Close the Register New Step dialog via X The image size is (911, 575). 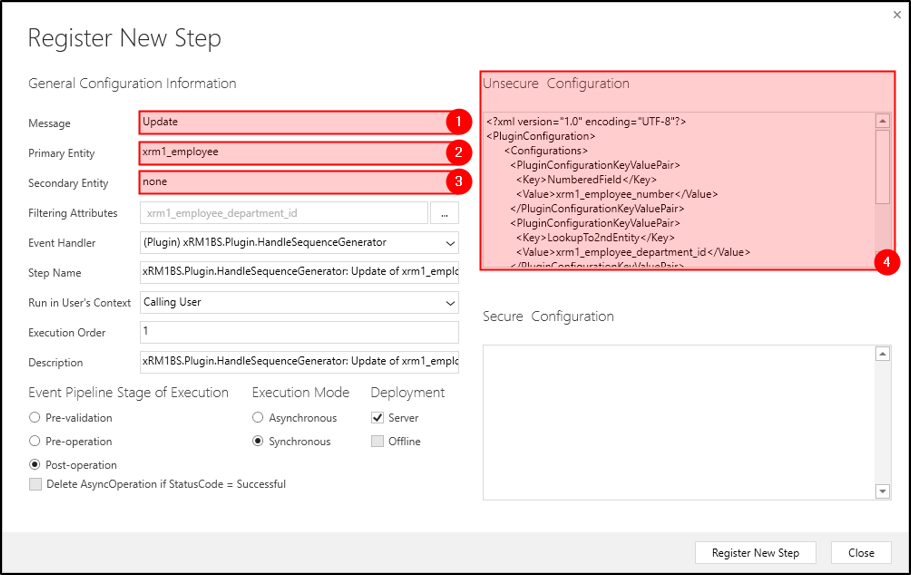click(896, 15)
